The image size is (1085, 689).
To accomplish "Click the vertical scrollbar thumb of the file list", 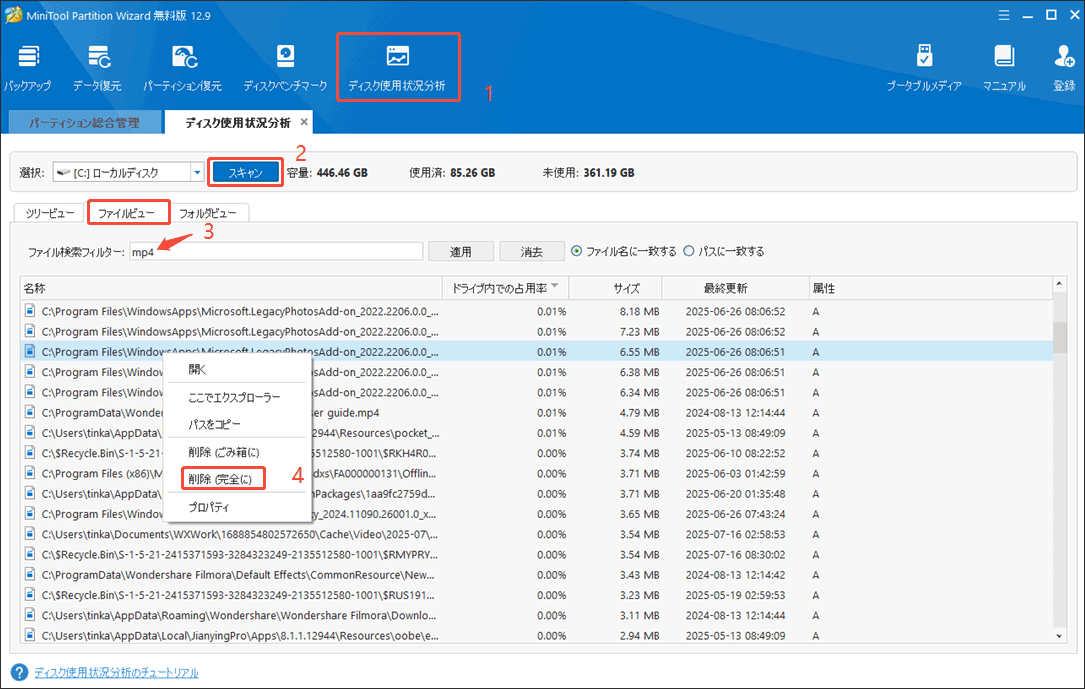I will click(1059, 338).
